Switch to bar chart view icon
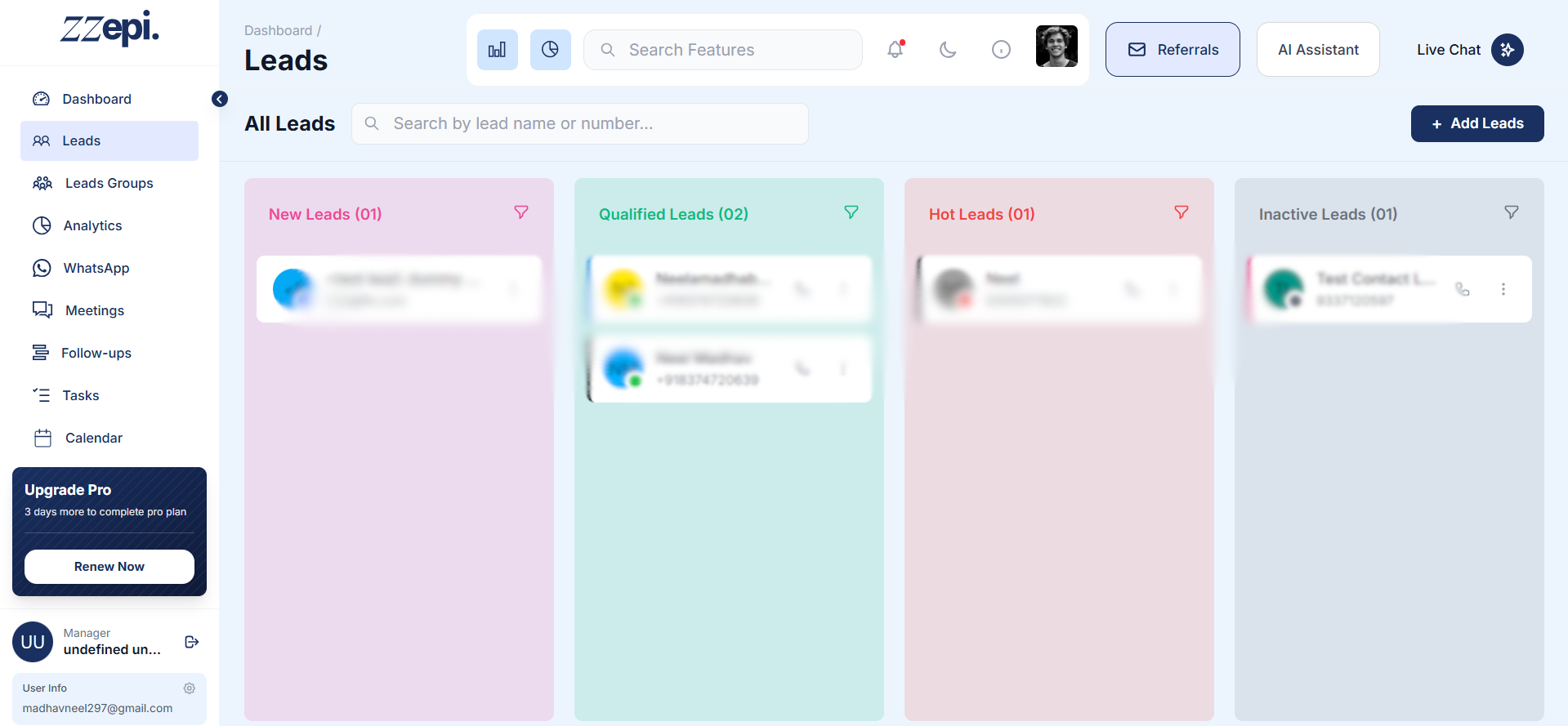This screenshot has height=726, width=1568. coord(498,50)
